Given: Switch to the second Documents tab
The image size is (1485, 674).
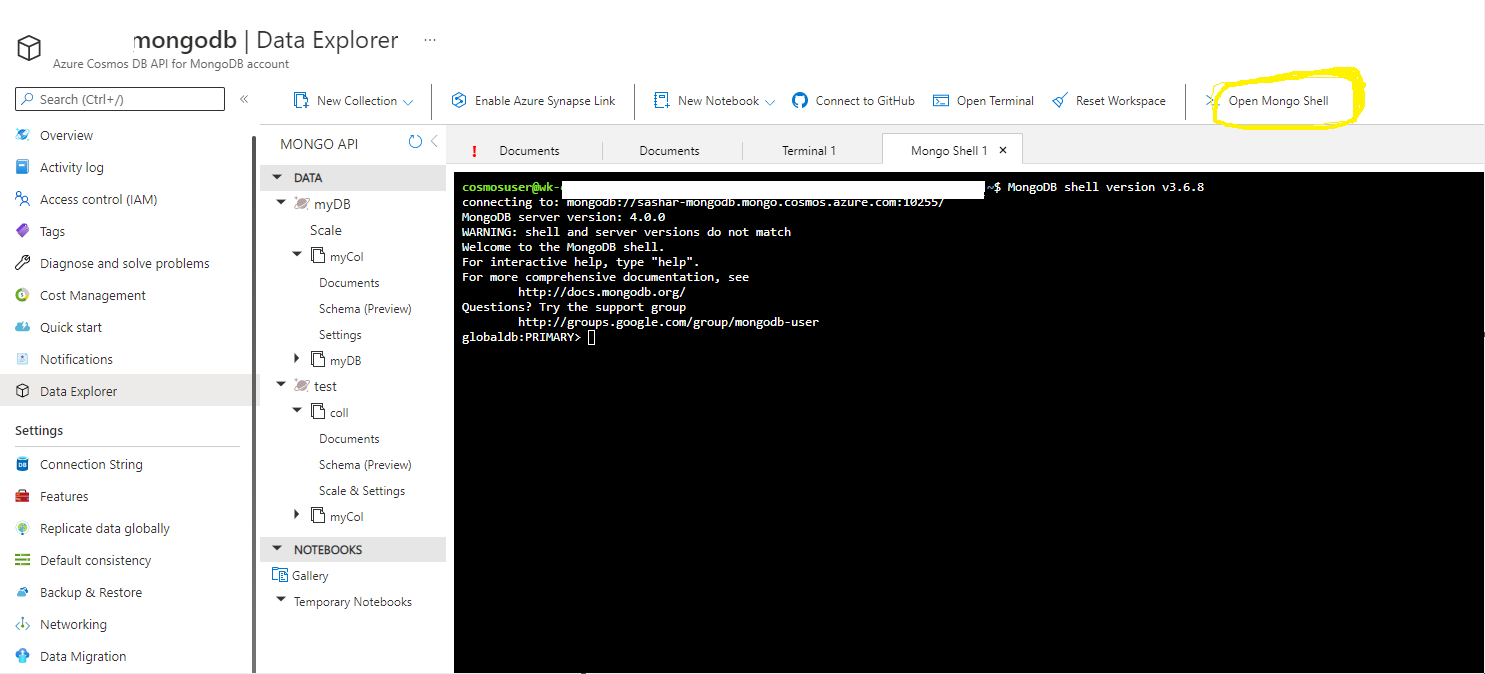Looking at the screenshot, I should pos(670,150).
